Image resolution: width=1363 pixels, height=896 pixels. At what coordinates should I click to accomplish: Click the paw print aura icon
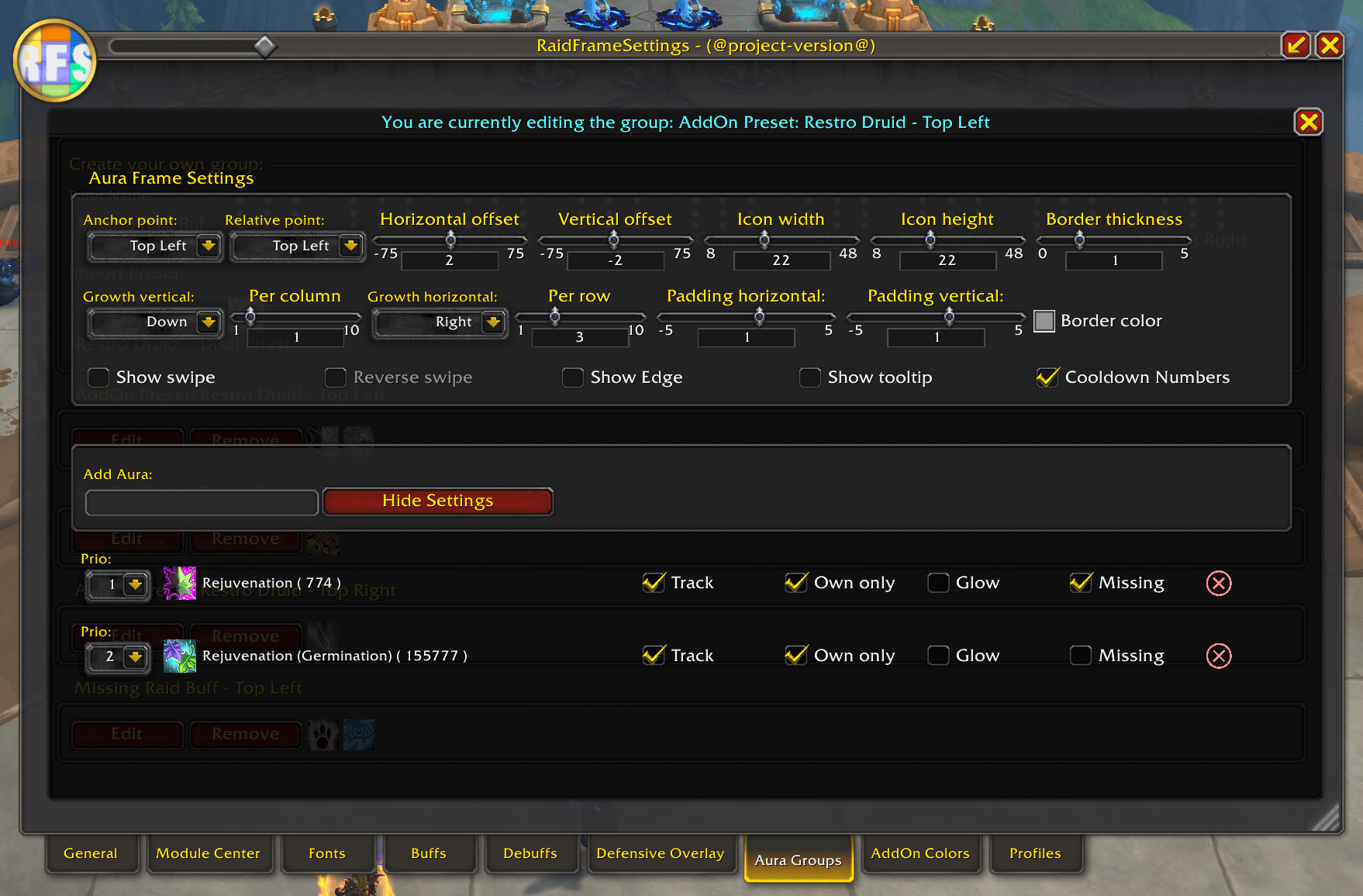tap(323, 734)
